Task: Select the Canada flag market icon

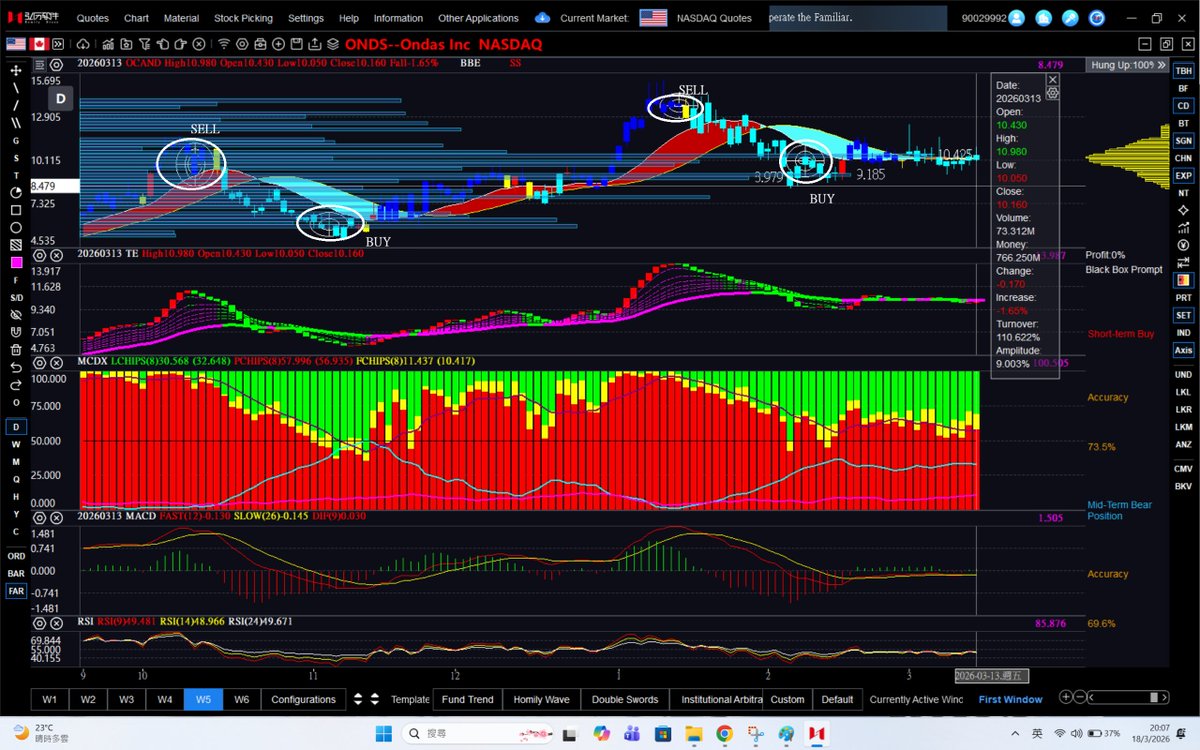Action: click(40, 44)
